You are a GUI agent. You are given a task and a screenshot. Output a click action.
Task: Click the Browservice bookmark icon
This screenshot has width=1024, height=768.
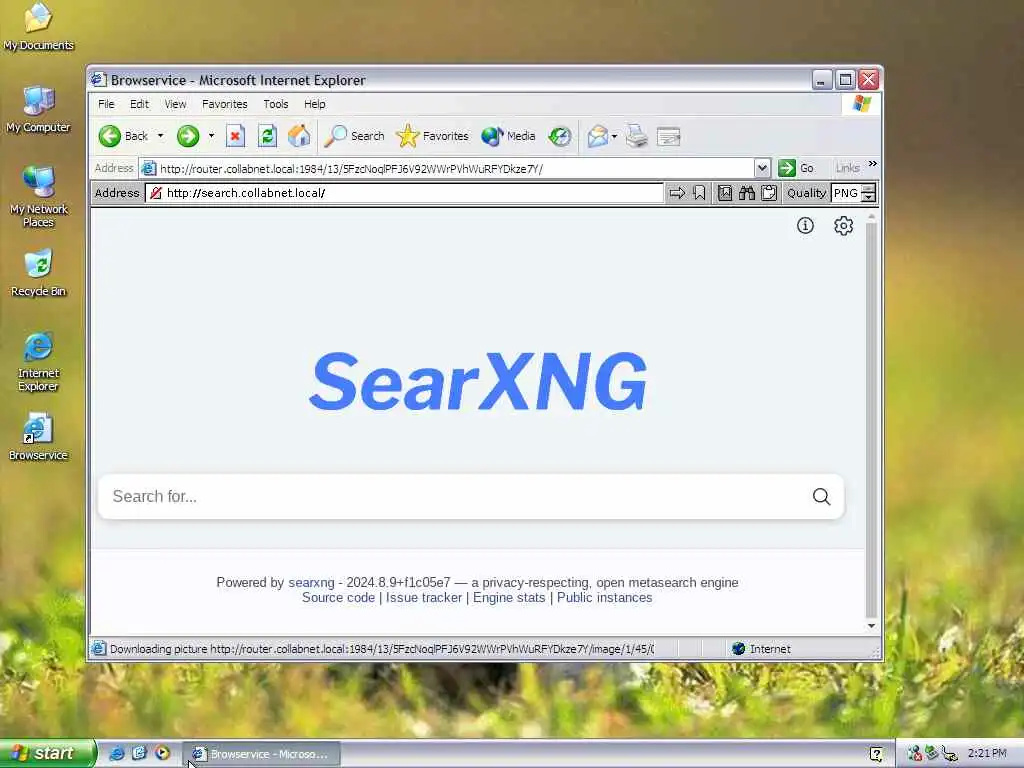(699, 193)
